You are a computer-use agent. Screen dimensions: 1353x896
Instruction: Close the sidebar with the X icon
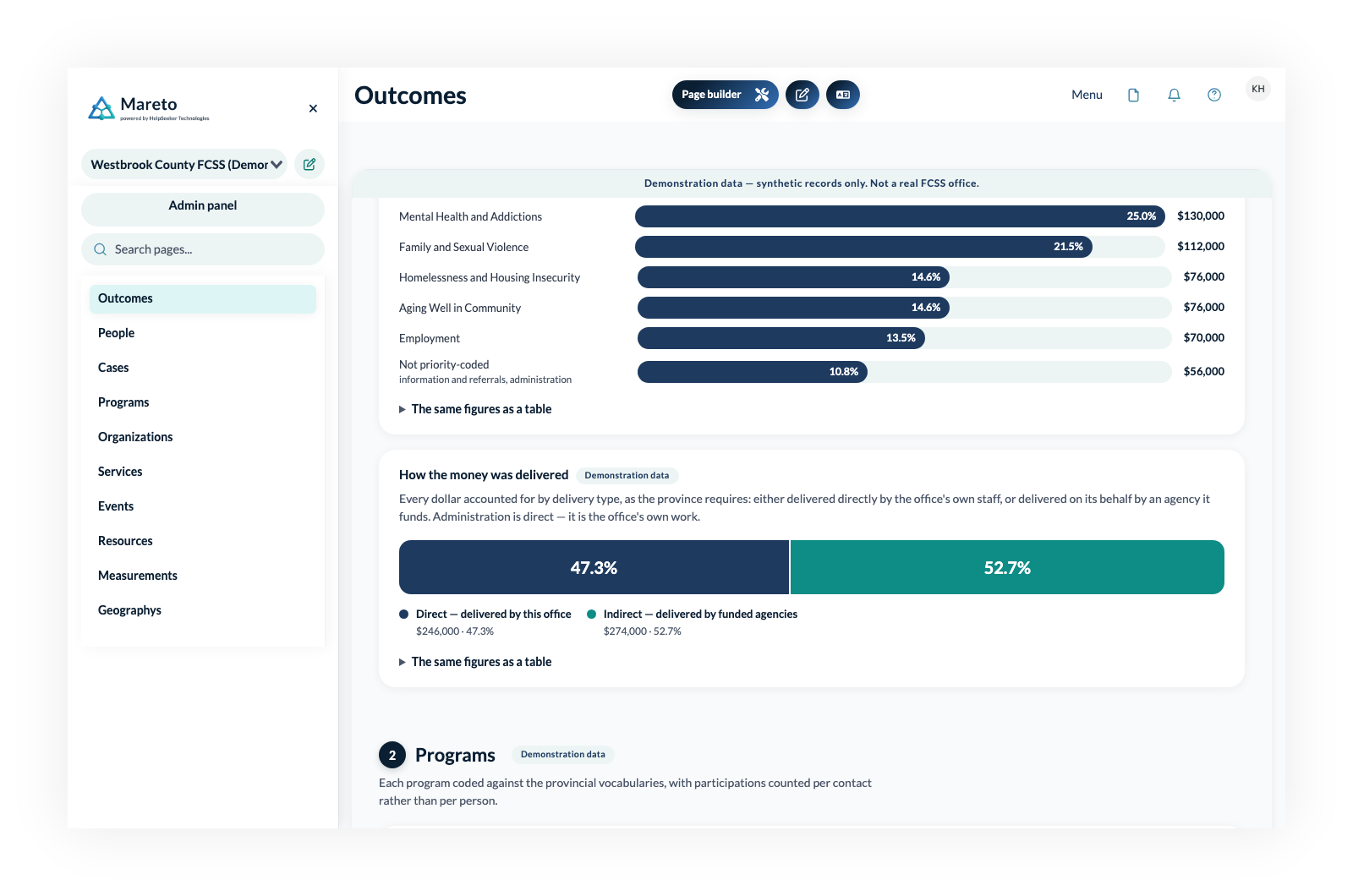pyautogui.click(x=313, y=108)
